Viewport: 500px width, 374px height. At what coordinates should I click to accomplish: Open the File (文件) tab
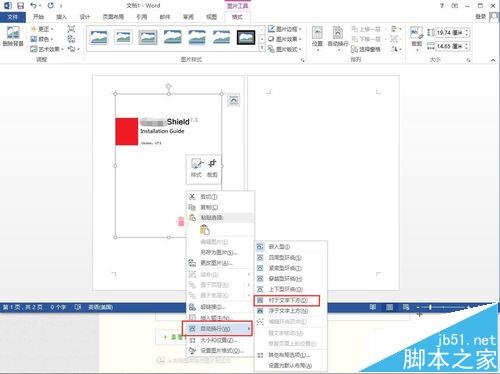click(x=13, y=17)
